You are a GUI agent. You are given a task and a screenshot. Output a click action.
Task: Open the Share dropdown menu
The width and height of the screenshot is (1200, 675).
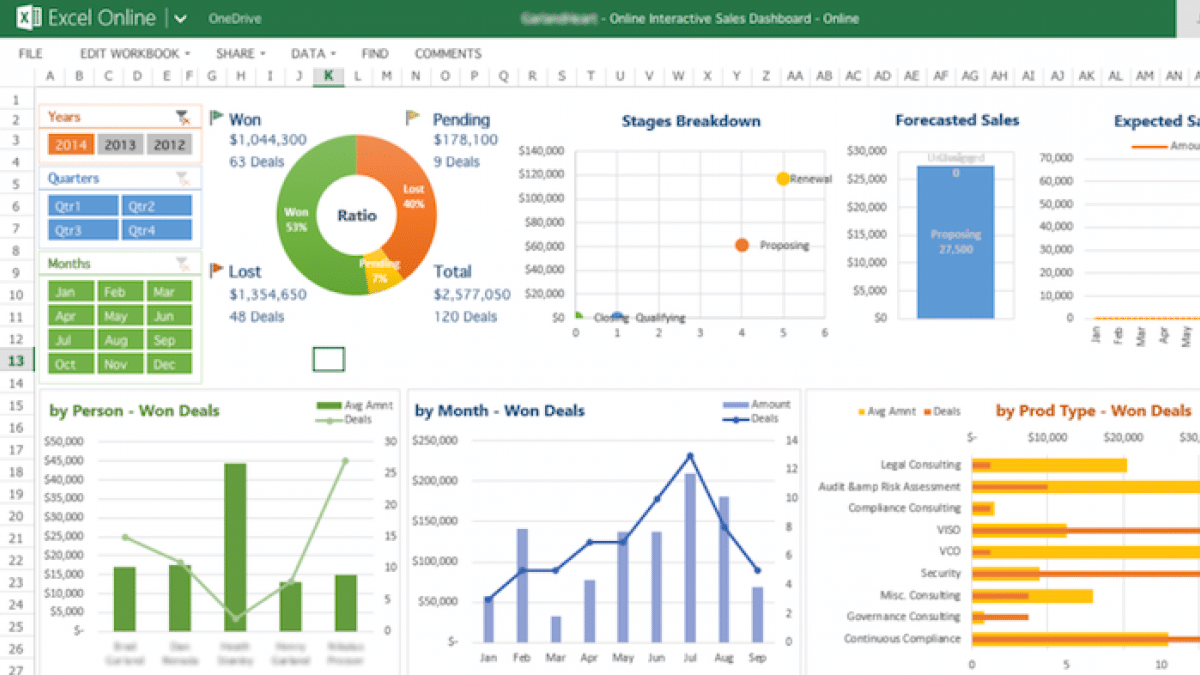[x=241, y=54]
